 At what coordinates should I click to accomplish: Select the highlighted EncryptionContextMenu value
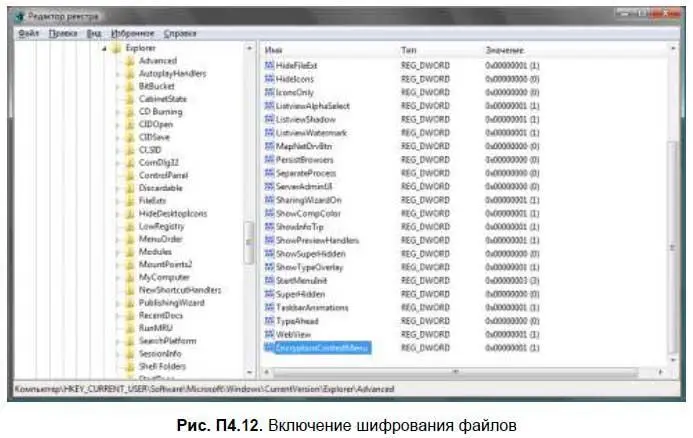click(323, 348)
